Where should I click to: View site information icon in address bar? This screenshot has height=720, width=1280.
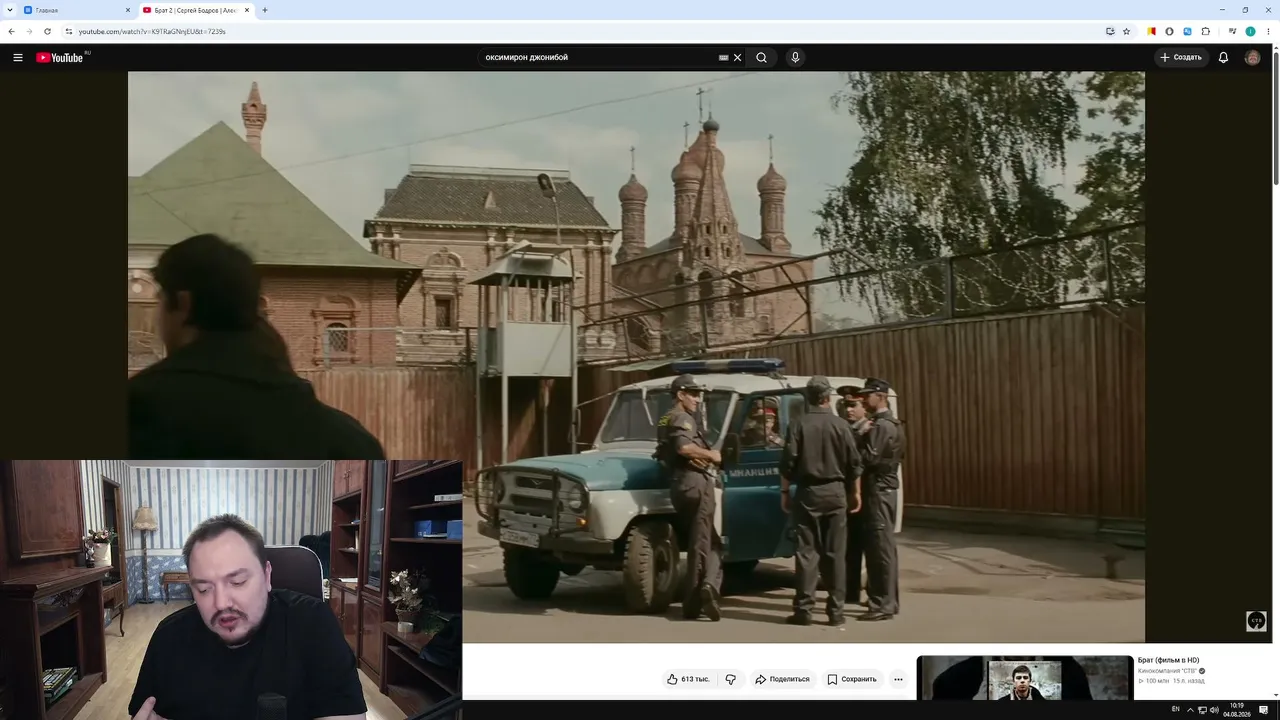[x=69, y=31]
